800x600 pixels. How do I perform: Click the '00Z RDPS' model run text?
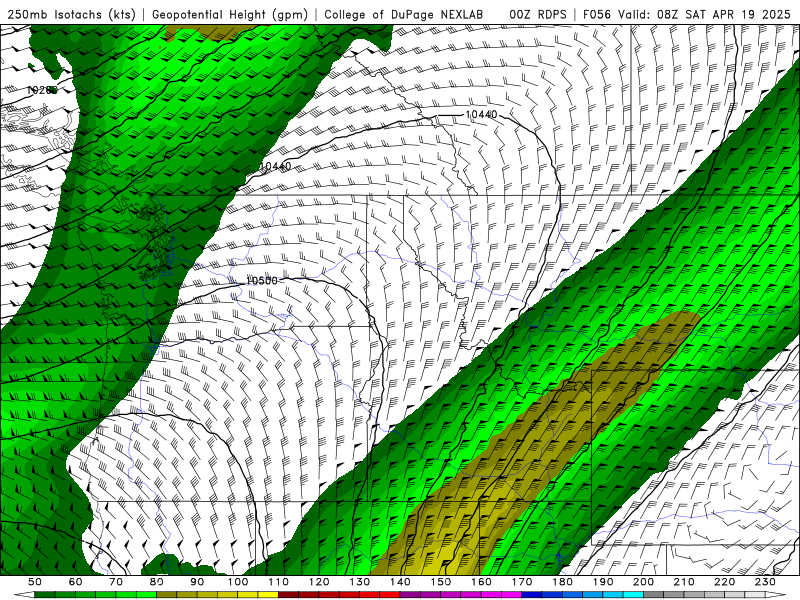click(538, 15)
